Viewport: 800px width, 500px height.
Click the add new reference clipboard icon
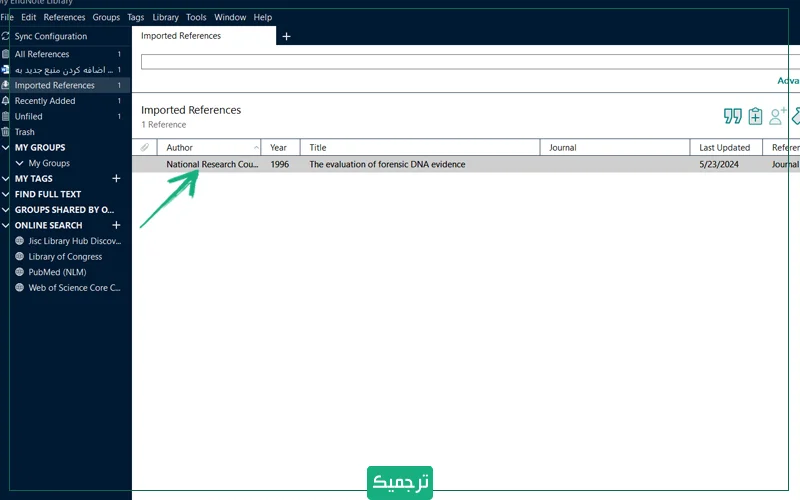755,116
